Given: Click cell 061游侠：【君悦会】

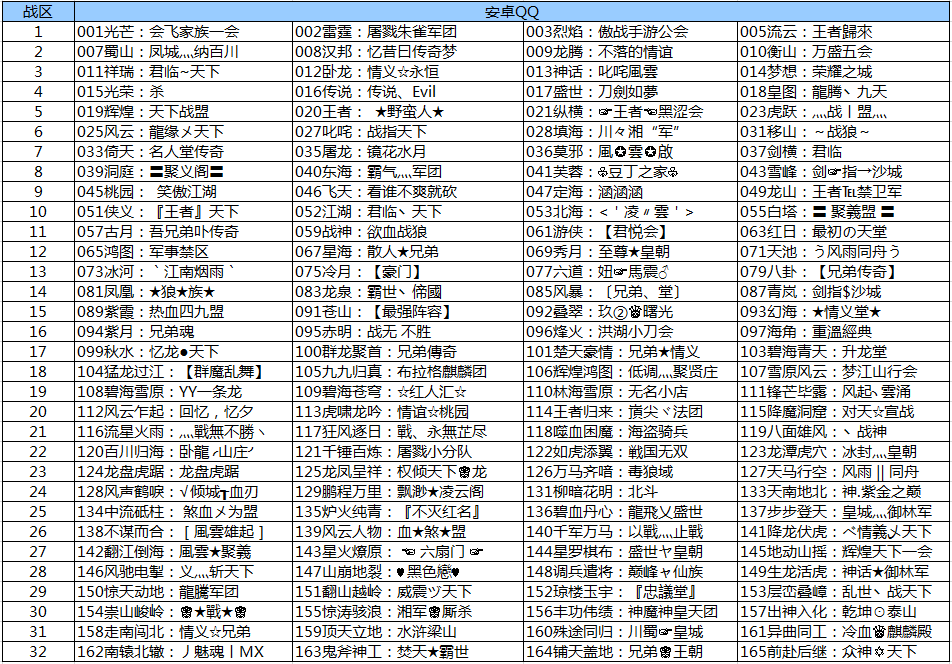Looking at the screenshot, I should [x=630, y=232].
